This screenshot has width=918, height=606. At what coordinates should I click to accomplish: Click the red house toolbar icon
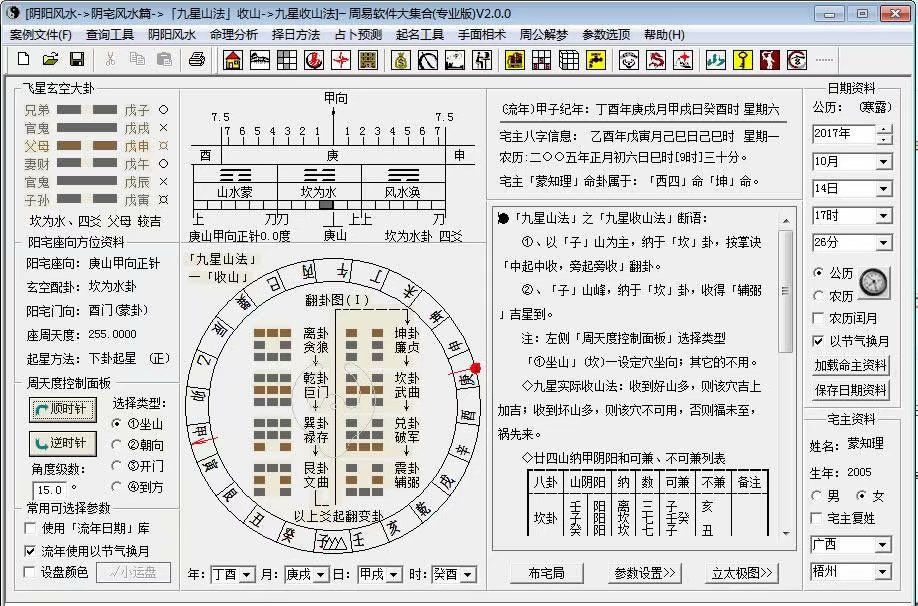[x=232, y=60]
